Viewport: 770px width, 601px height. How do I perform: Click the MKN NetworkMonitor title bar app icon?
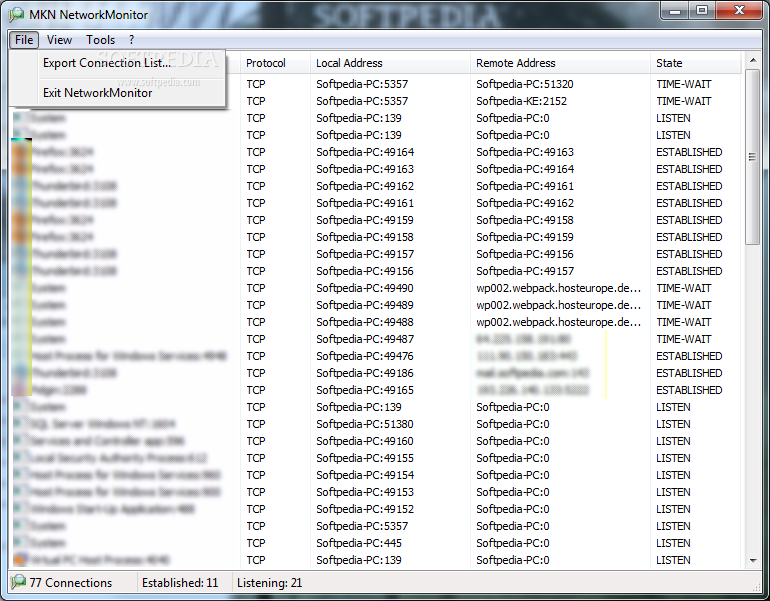[16, 15]
